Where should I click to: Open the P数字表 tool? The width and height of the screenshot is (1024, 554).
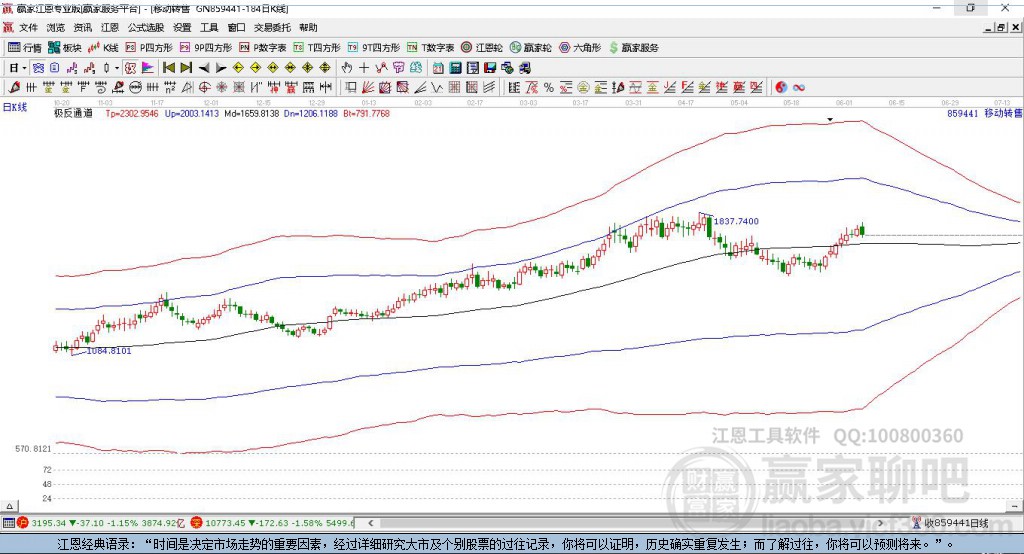click(x=263, y=48)
